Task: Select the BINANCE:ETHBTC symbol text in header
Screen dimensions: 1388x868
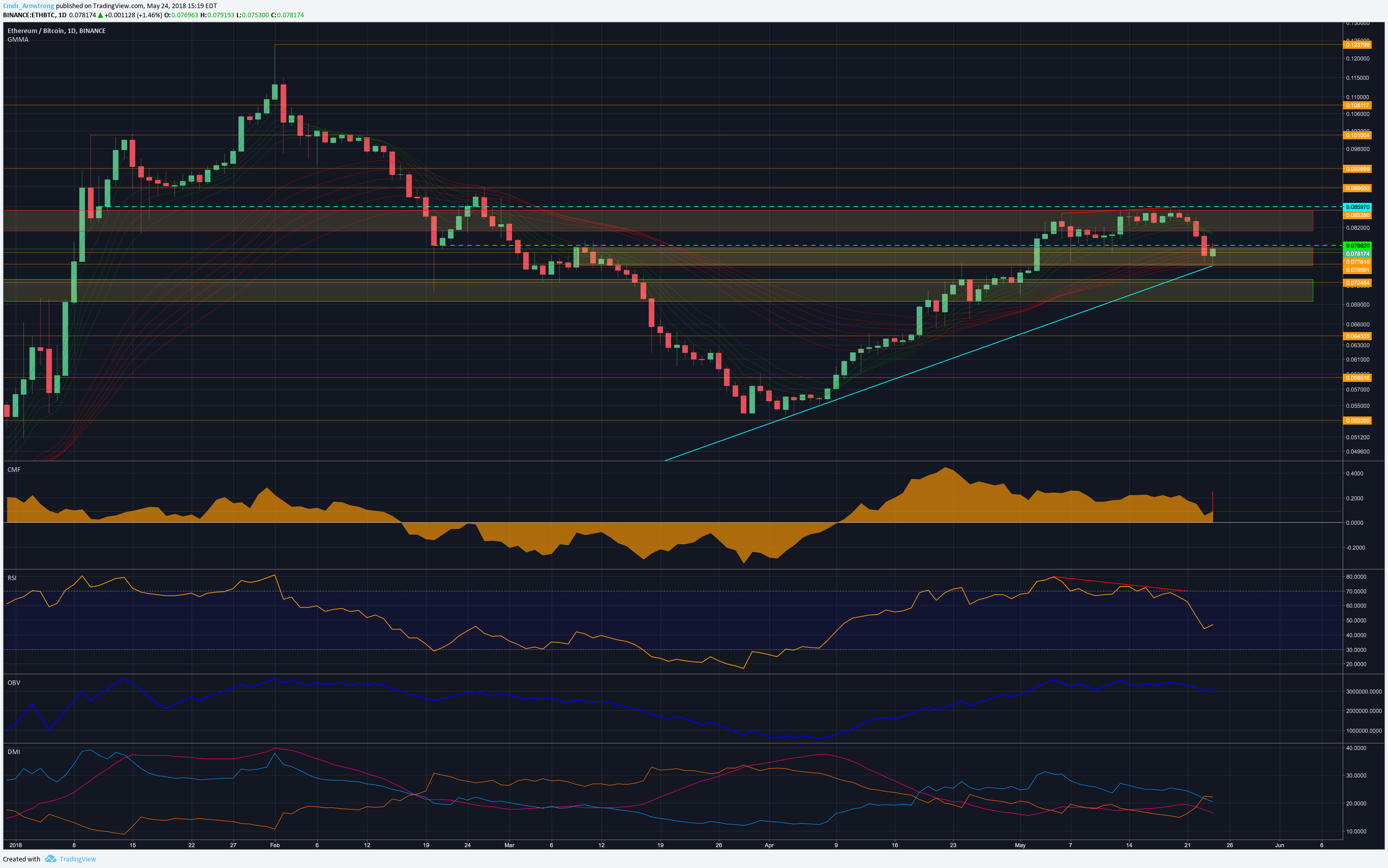Action: pyautogui.click(x=28, y=15)
